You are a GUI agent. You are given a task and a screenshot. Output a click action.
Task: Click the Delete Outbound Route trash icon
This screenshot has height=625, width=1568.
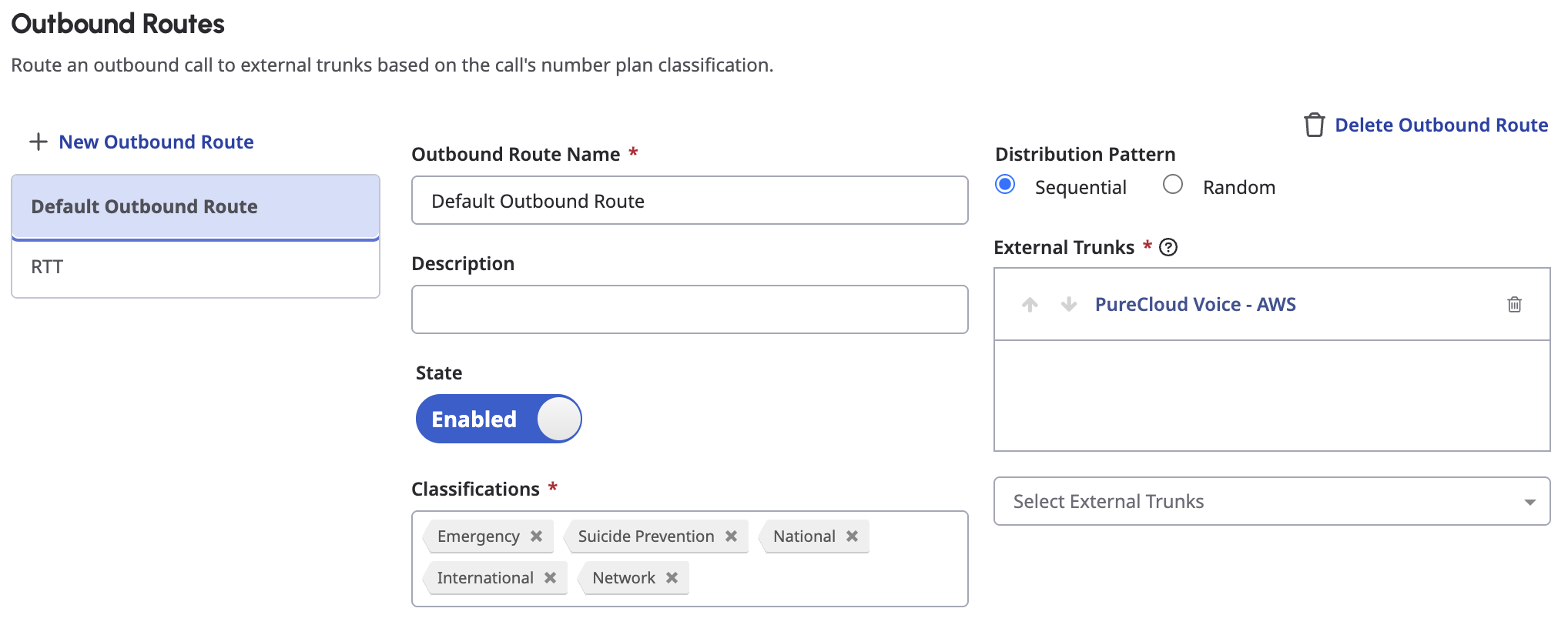tap(1314, 125)
